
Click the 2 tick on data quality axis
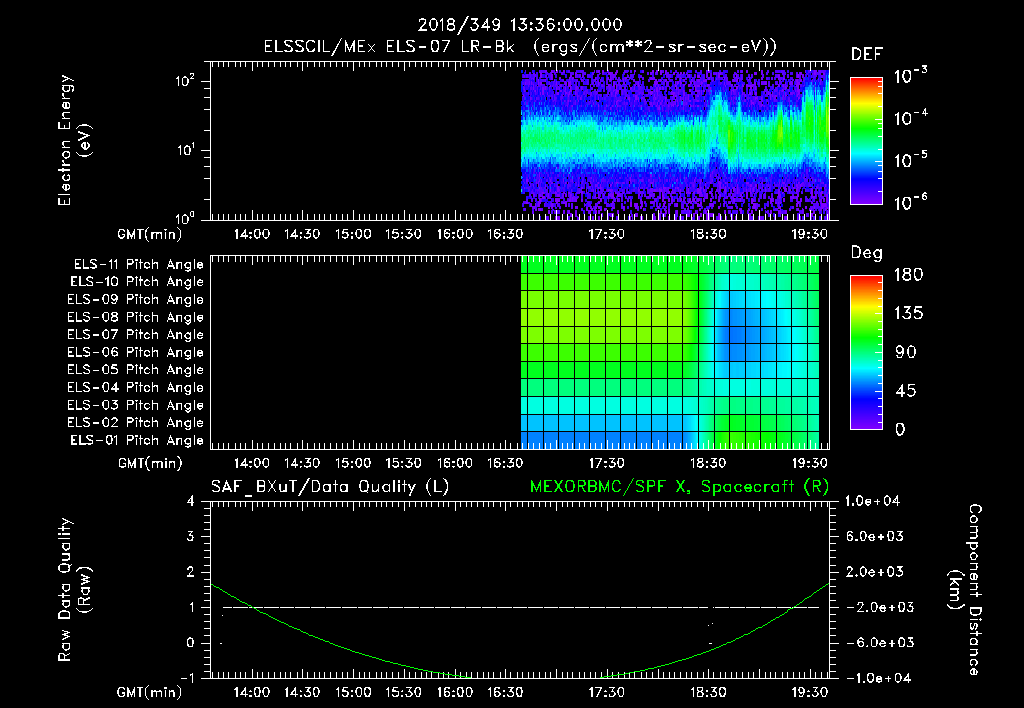pyautogui.click(x=191, y=571)
